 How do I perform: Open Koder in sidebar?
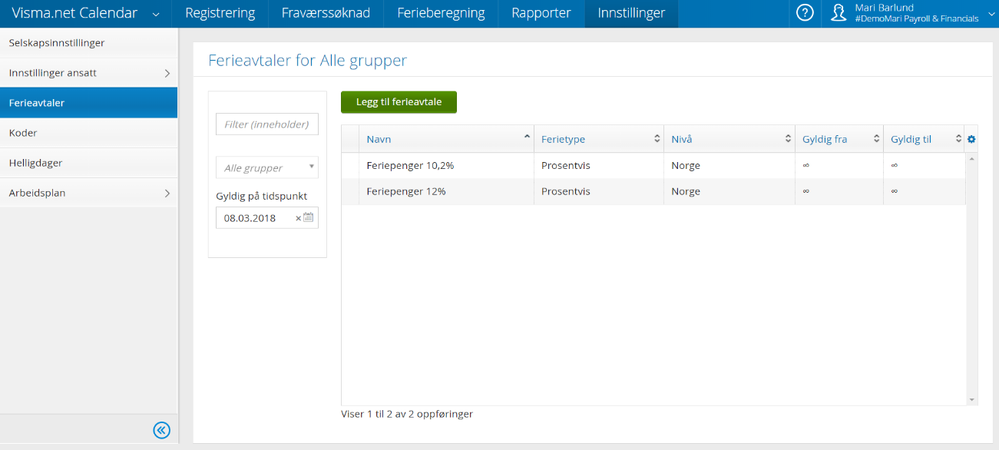click(x=89, y=133)
